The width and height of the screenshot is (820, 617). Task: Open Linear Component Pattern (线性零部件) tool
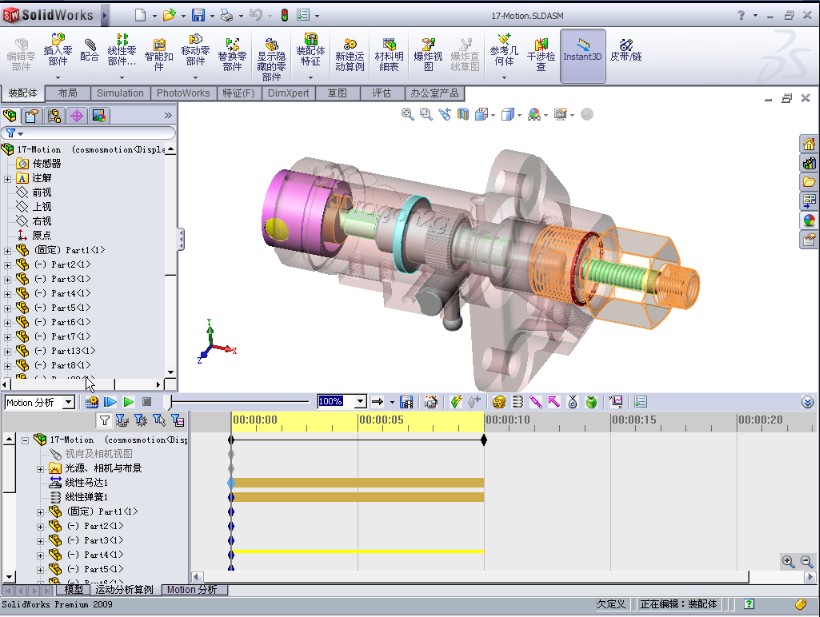pyautogui.click(x=121, y=51)
